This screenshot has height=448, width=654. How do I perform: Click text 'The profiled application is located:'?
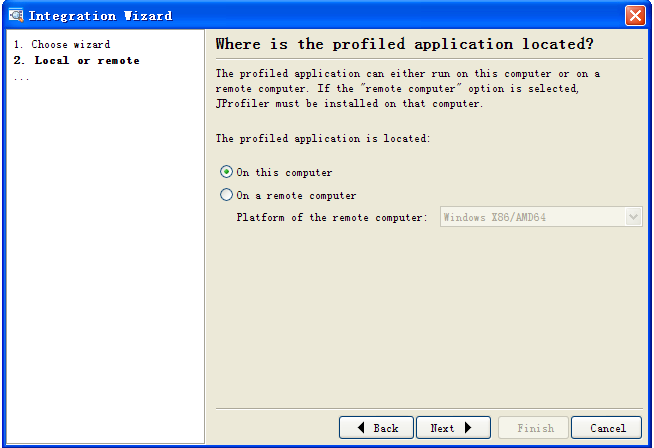click(322, 138)
